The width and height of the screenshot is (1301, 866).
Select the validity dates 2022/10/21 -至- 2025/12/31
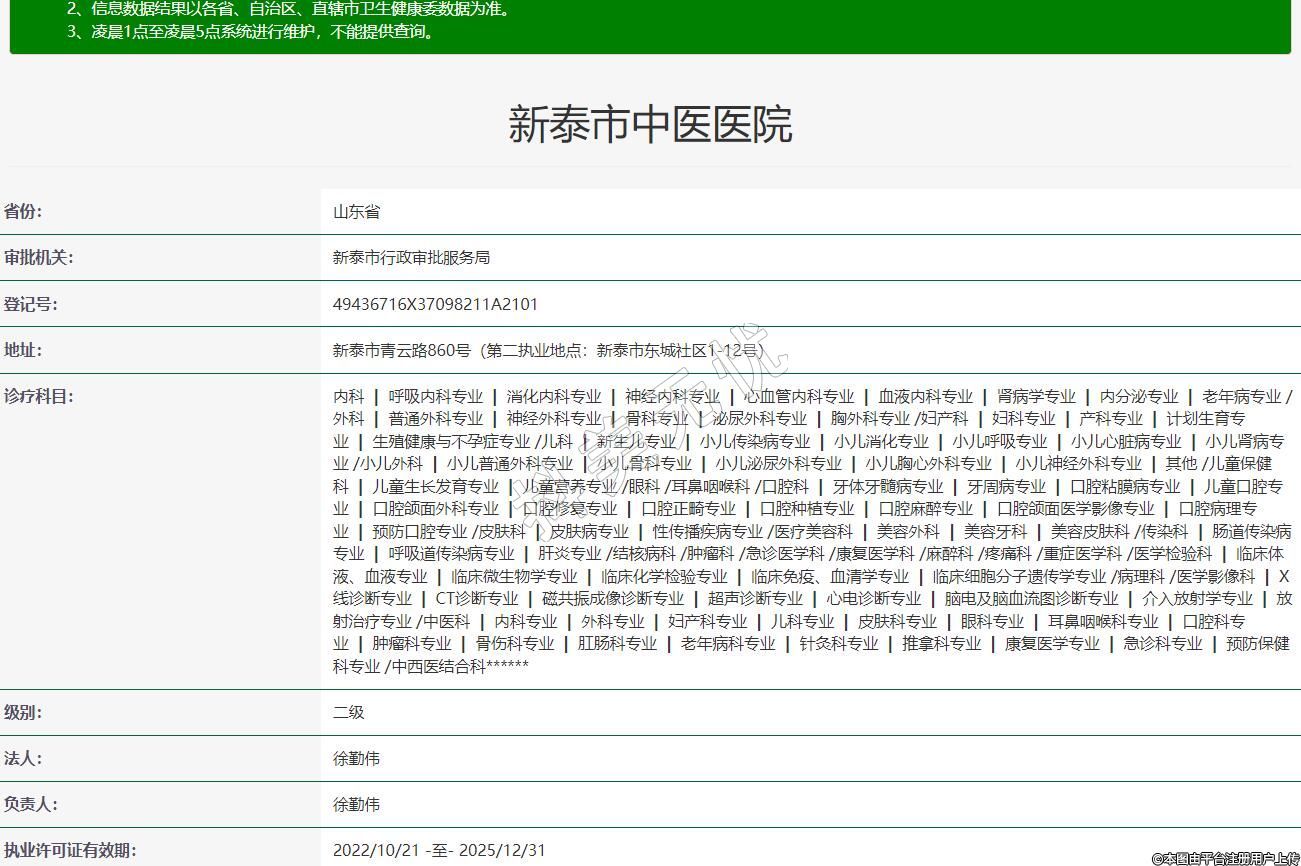point(439,851)
